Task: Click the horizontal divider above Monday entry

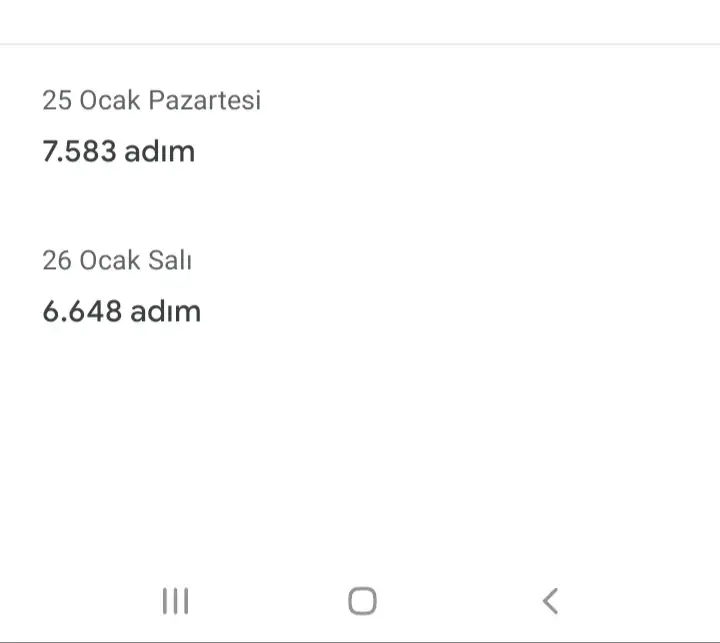Action: point(360,44)
